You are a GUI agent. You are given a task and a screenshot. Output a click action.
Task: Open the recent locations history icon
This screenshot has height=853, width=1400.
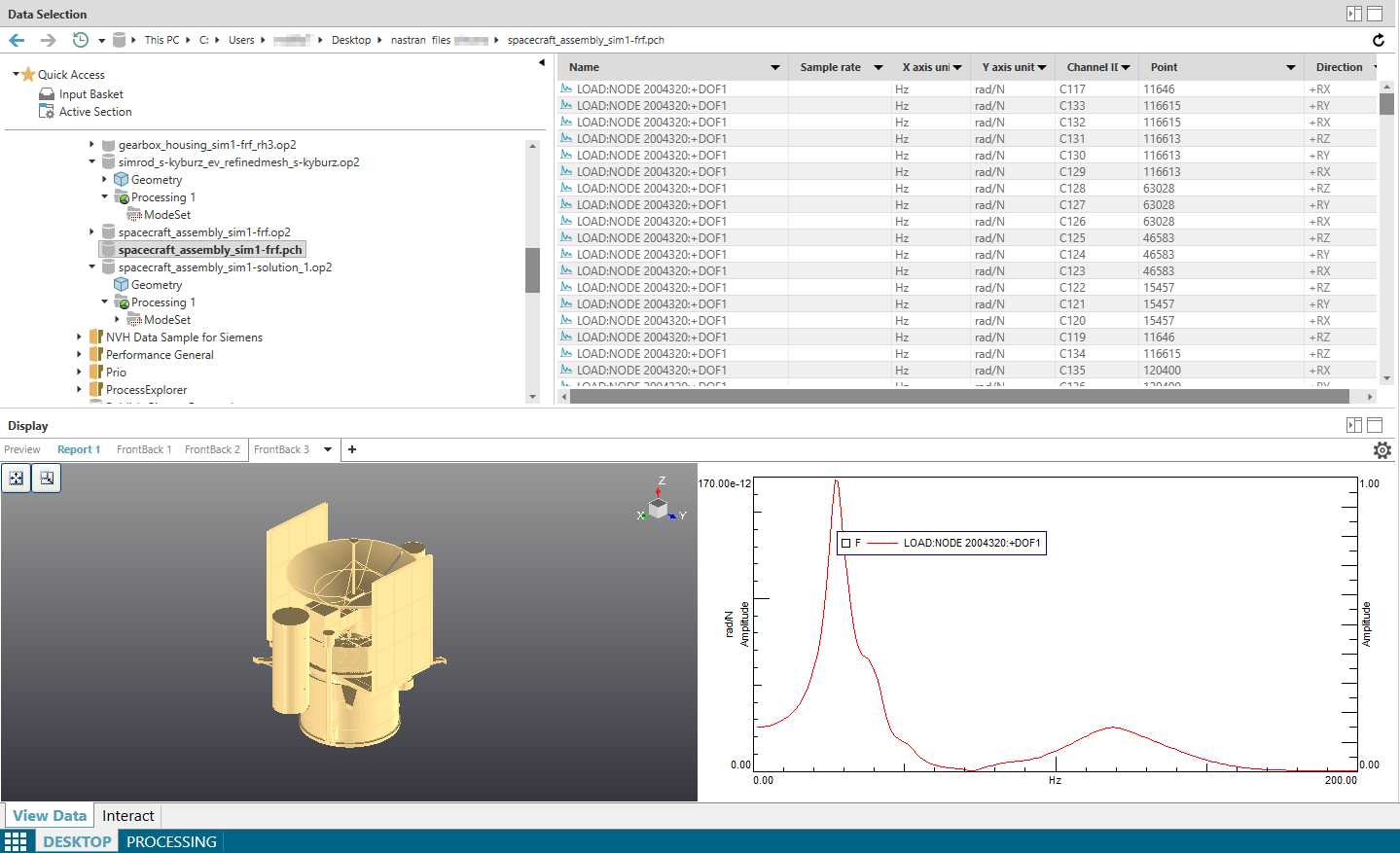click(81, 40)
